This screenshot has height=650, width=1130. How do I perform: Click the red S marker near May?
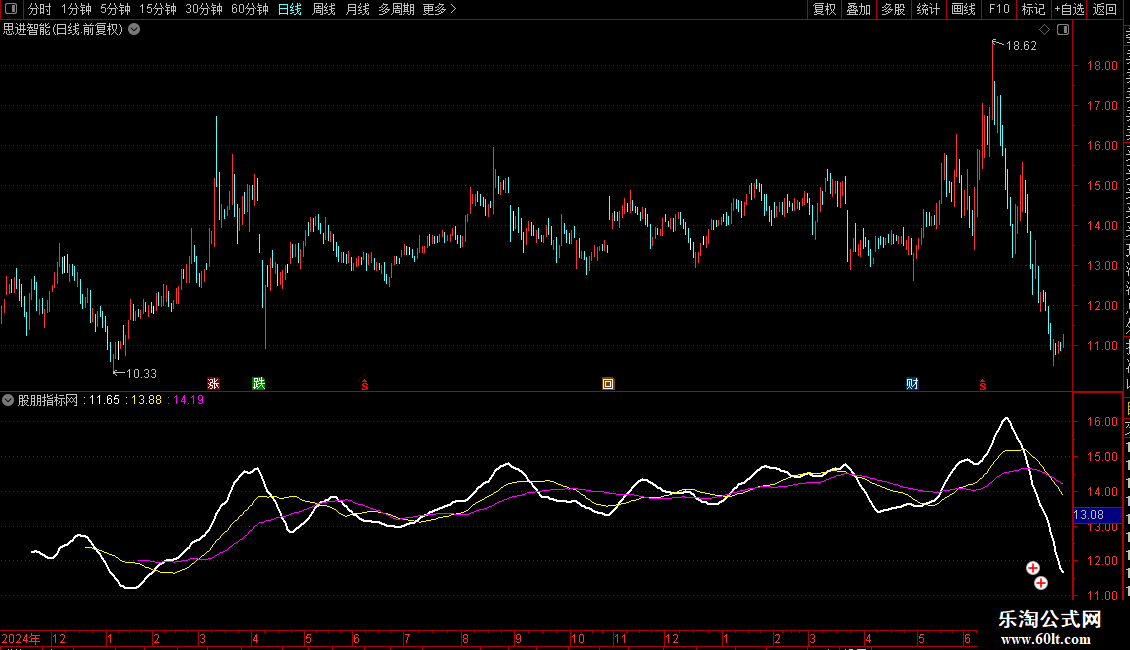pyautogui.click(x=365, y=385)
